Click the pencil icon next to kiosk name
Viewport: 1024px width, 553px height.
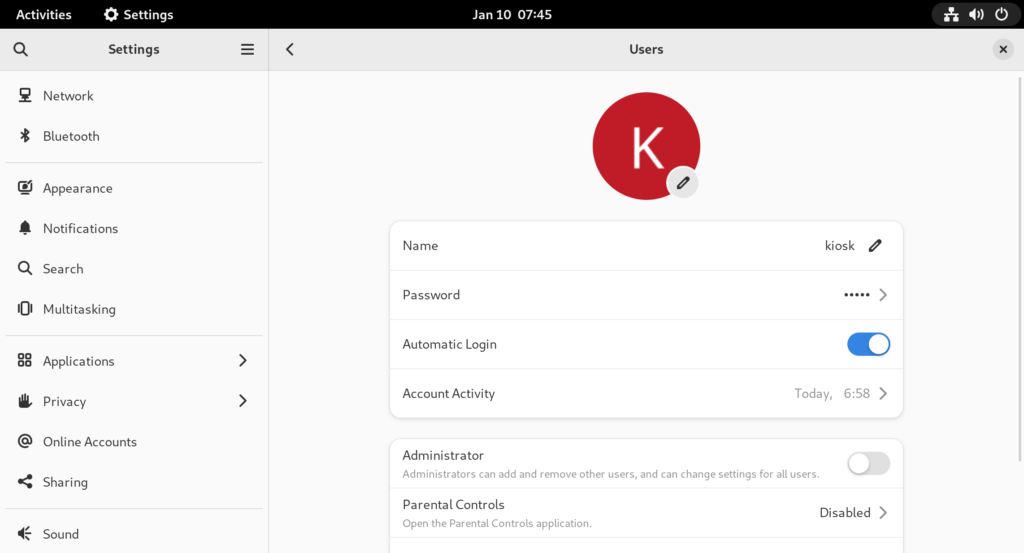tap(875, 245)
